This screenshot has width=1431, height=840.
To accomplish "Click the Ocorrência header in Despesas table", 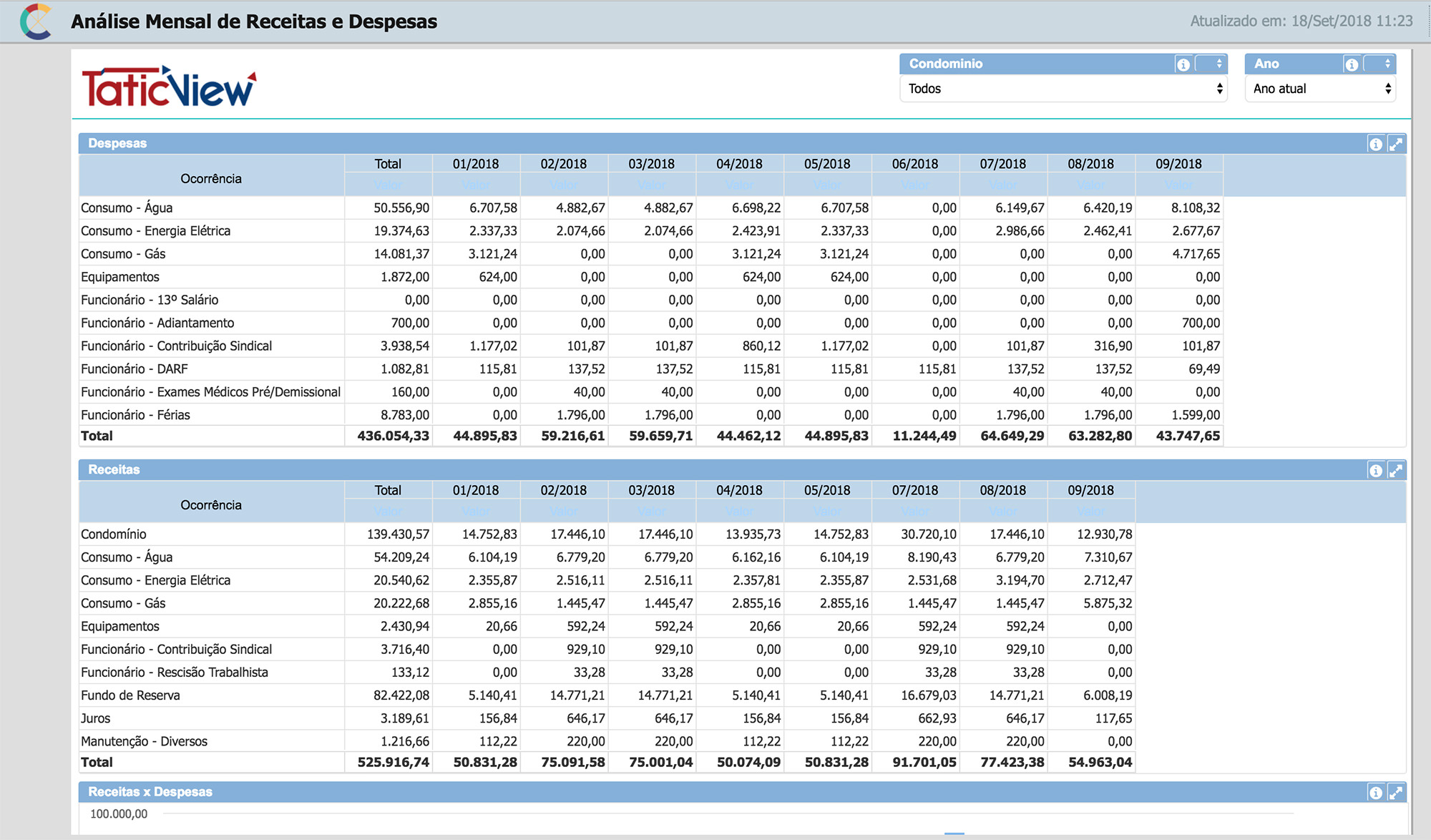I will (211, 178).
